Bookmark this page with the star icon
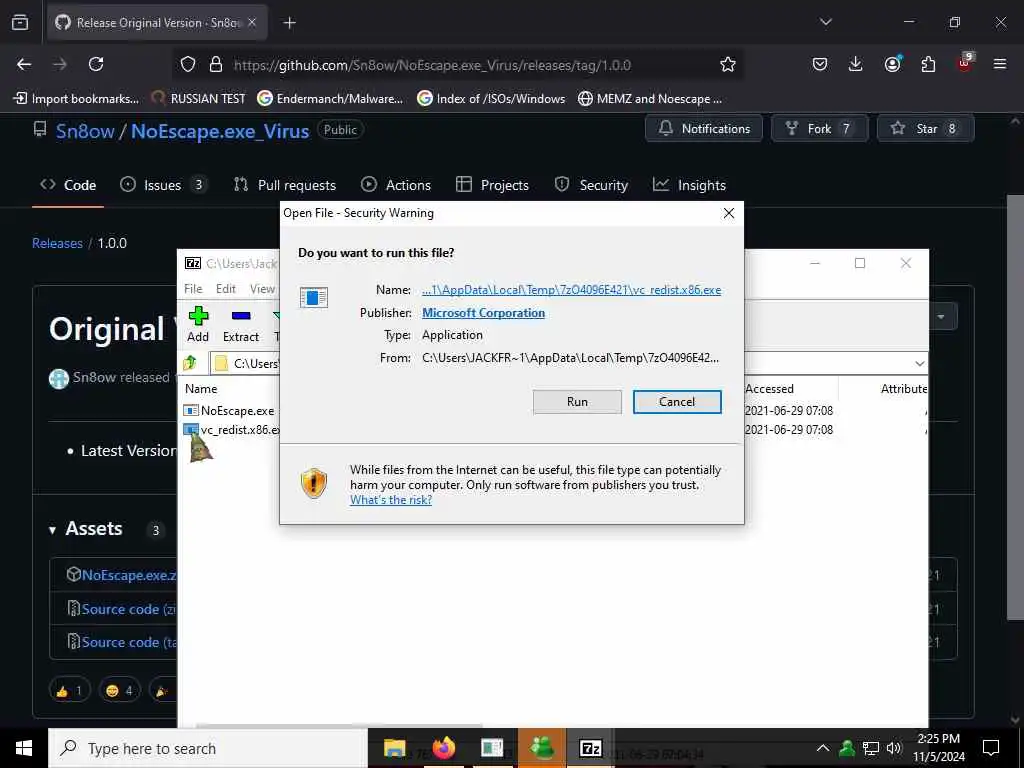 728,65
